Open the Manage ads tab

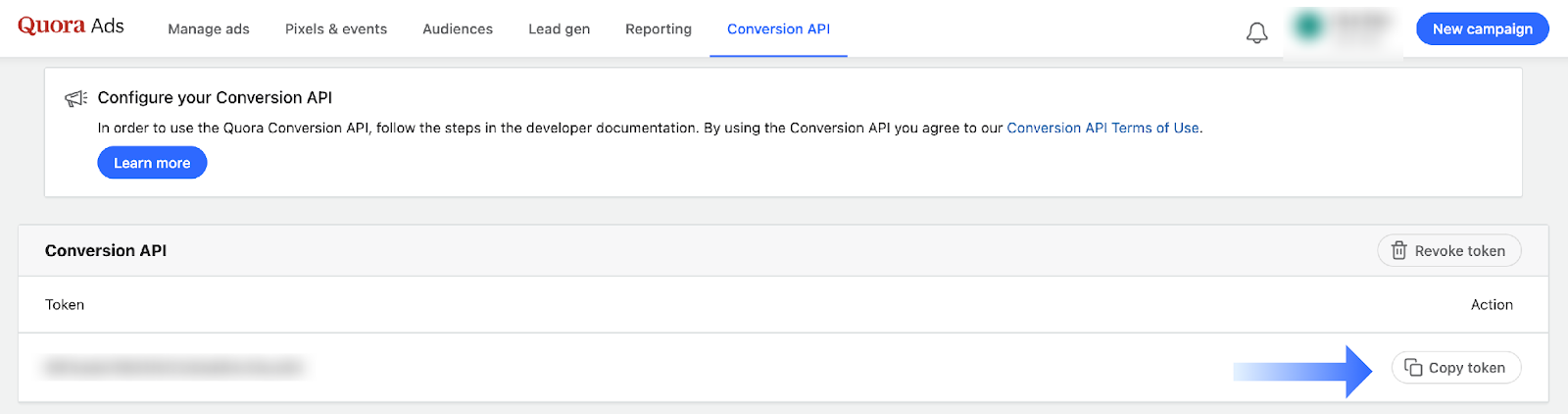click(209, 29)
